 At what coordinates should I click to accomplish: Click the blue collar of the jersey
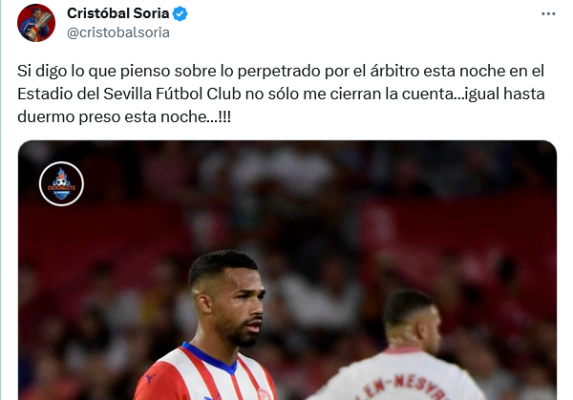[210, 358]
